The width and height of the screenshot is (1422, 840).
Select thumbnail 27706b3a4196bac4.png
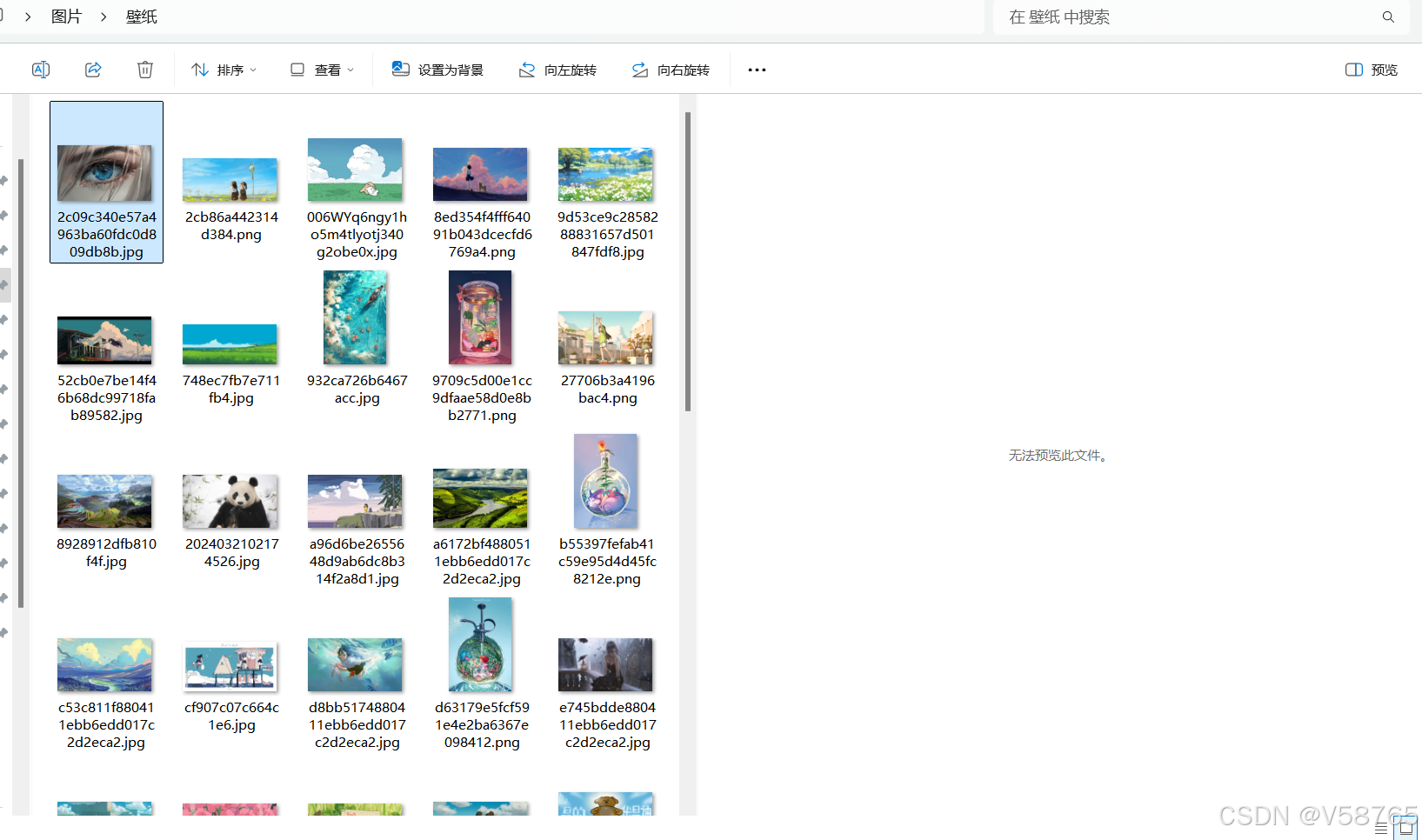[605, 338]
